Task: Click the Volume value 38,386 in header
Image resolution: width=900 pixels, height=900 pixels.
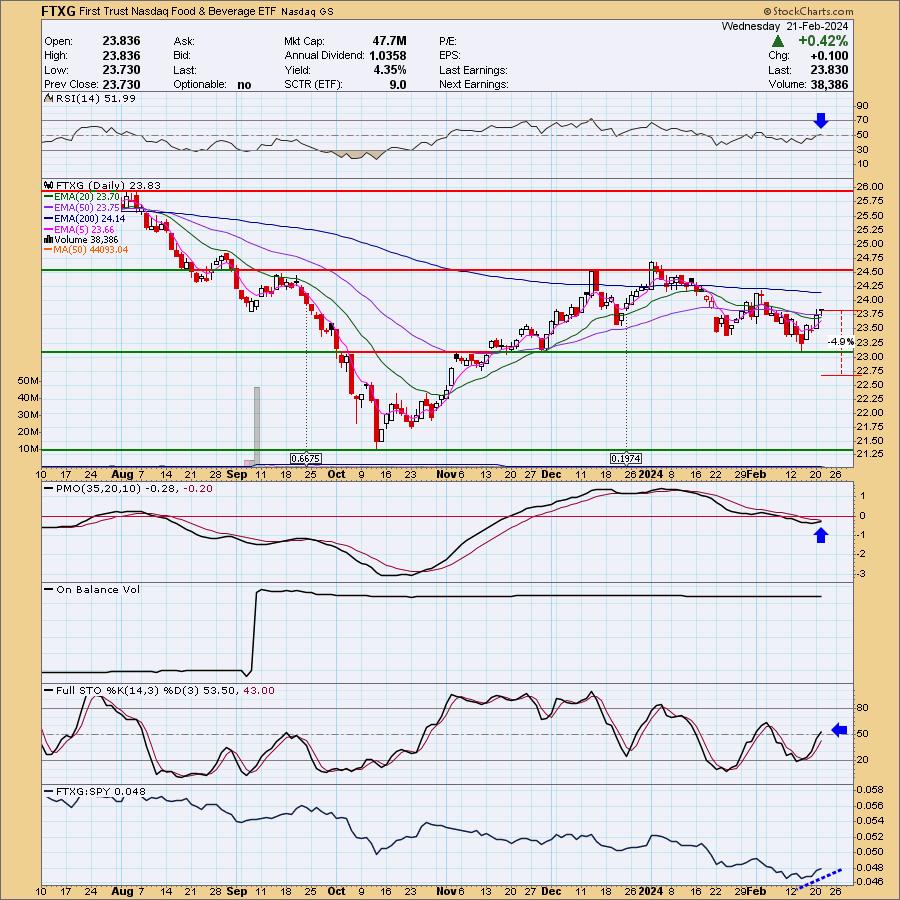Action: tap(829, 84)
